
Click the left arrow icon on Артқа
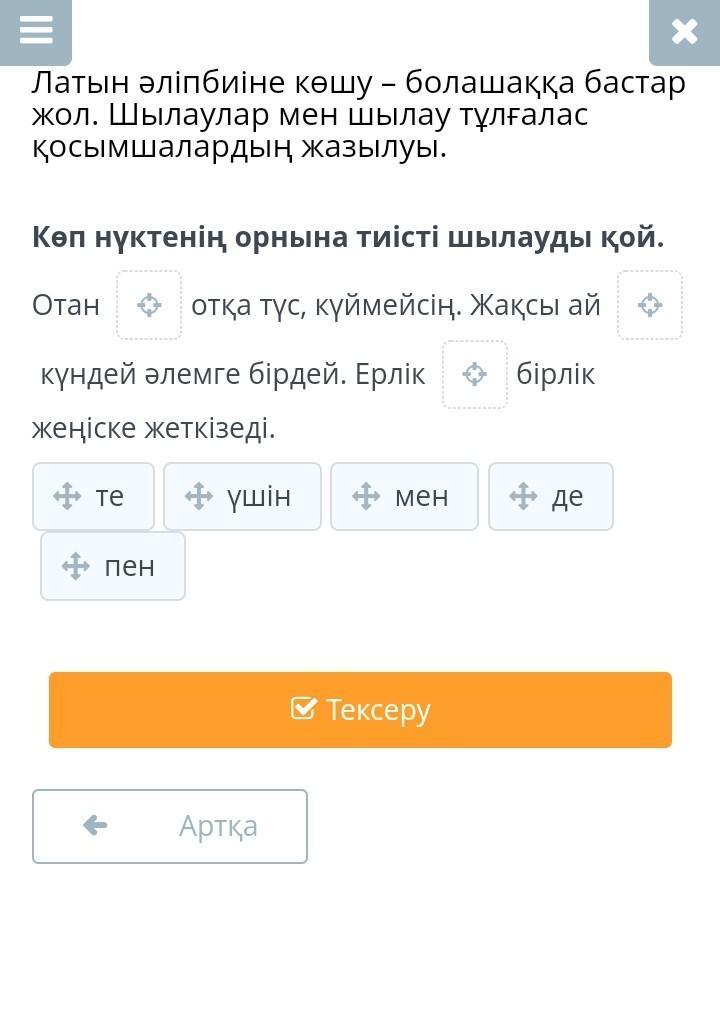pyautogui.click(x=95, y=825)
